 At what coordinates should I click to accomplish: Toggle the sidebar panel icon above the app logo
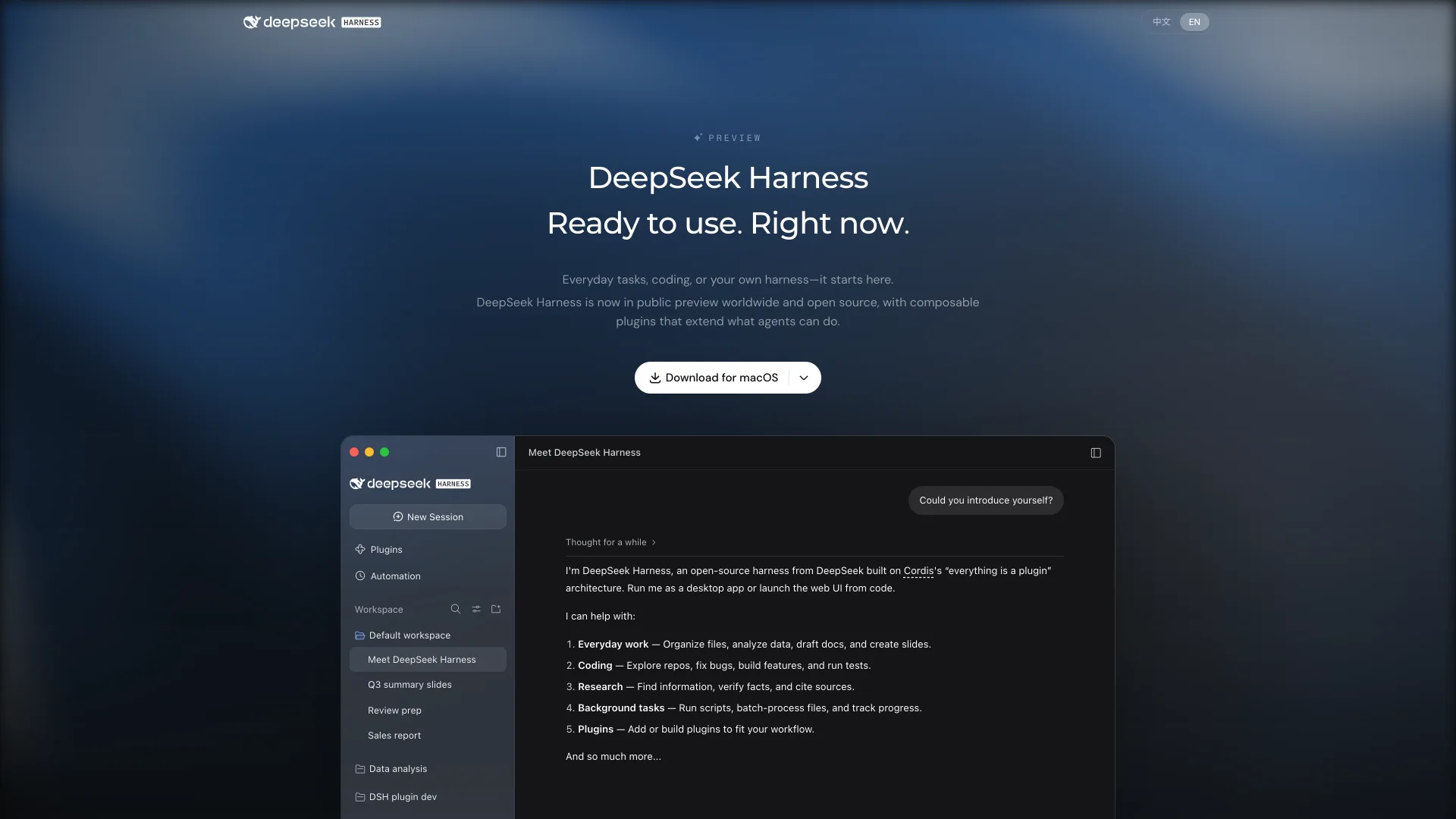501,452
